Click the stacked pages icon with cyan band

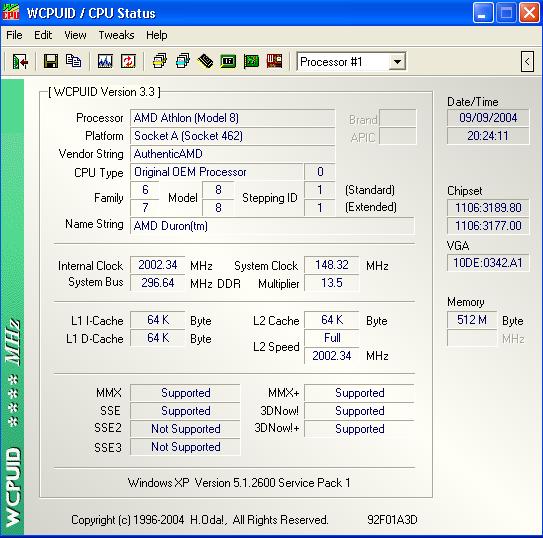click(x=183, y=61)
